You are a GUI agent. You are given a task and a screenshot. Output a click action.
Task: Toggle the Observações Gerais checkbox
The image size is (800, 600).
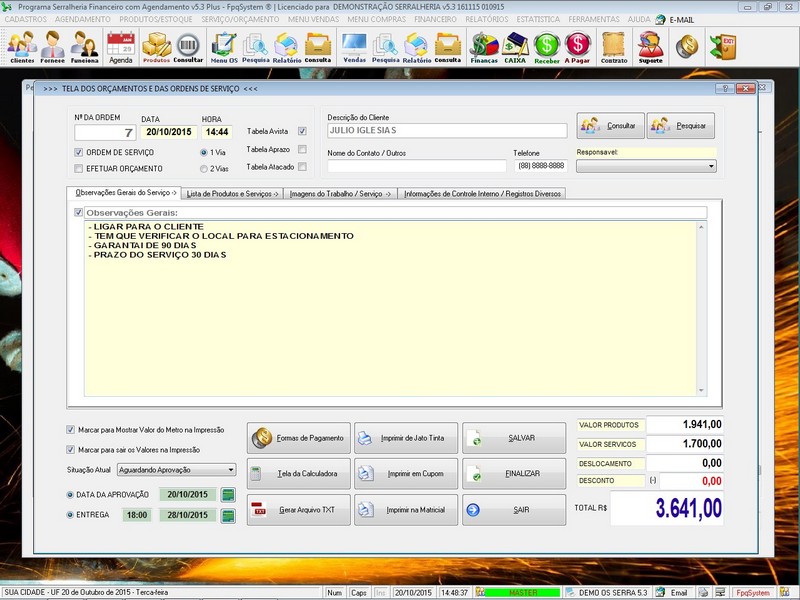79,212
